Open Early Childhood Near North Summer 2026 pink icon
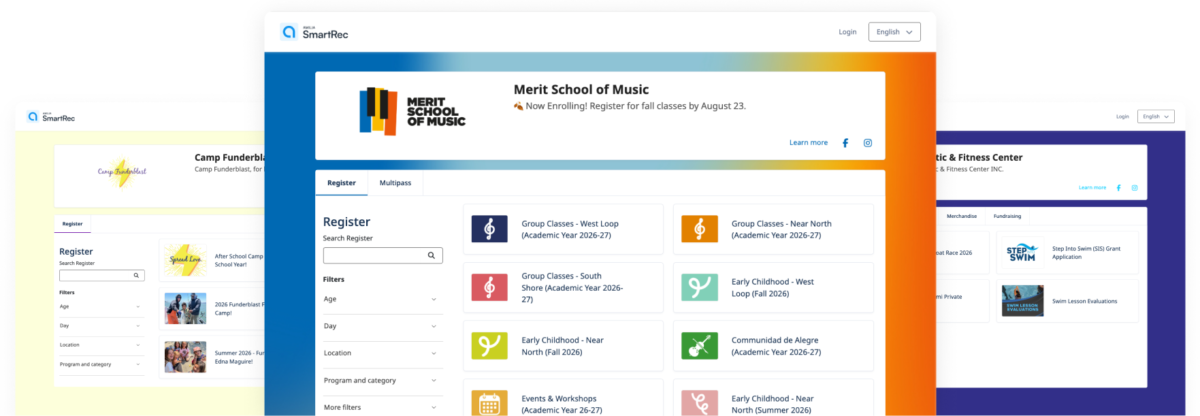This screenshot has width=1200, height=416. point(699,404)
